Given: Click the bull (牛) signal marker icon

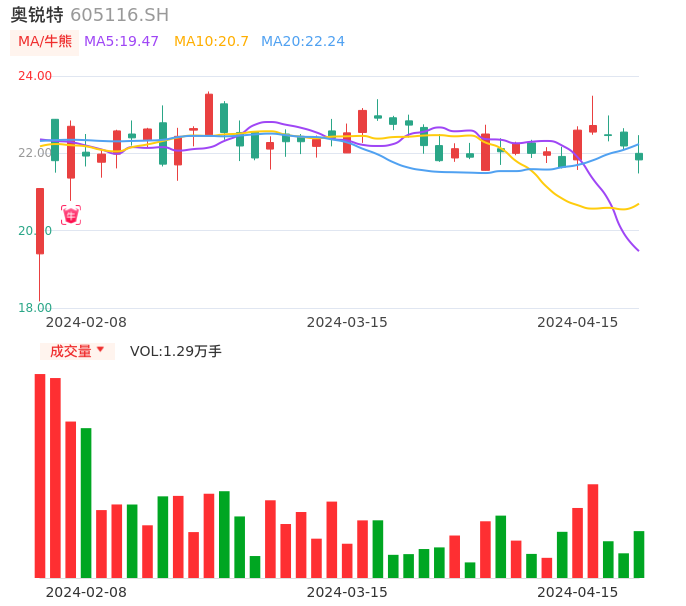Looking at the screenshot, I should 70,215.
